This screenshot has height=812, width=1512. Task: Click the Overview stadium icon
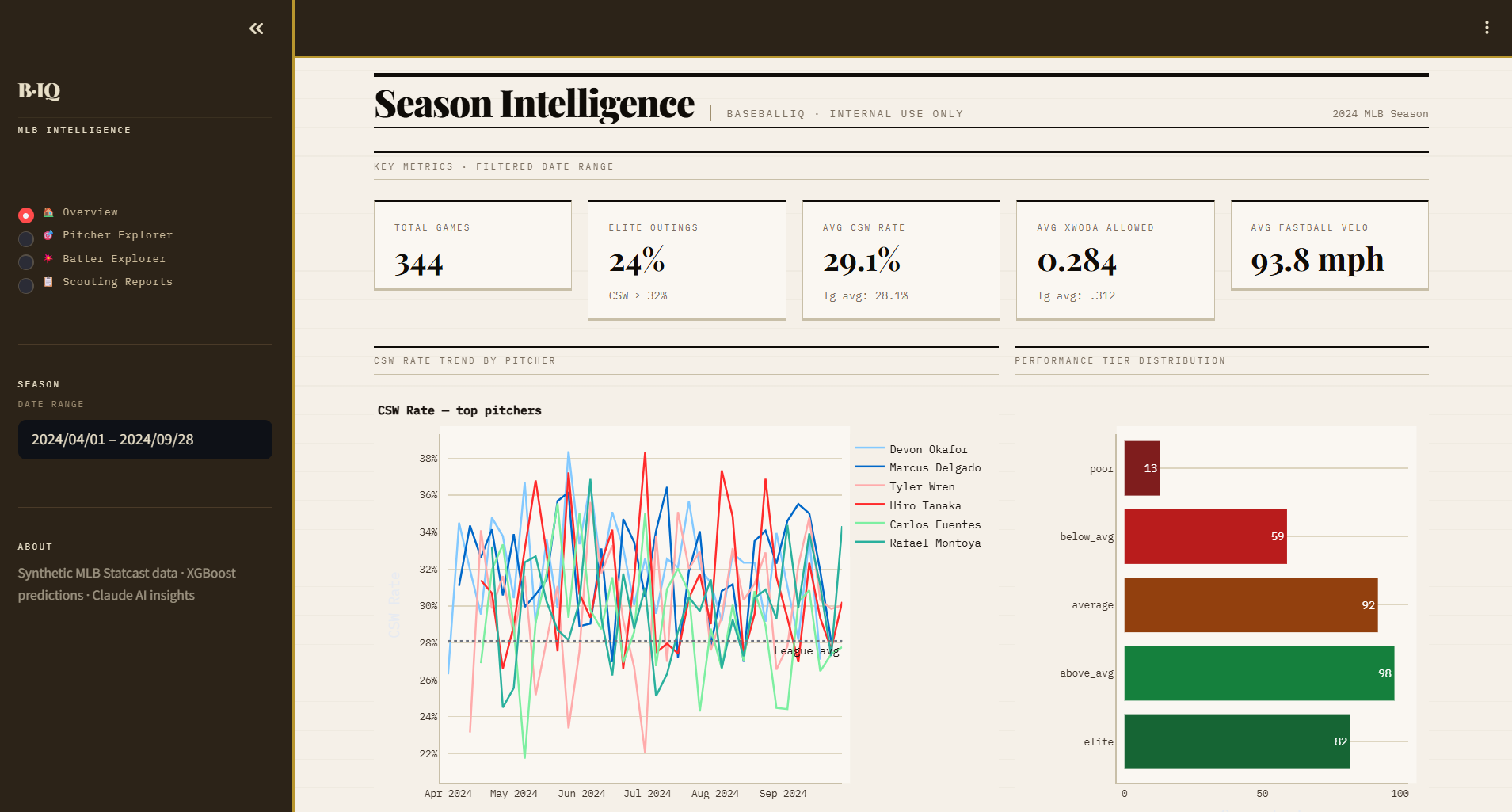pos(48,212)
